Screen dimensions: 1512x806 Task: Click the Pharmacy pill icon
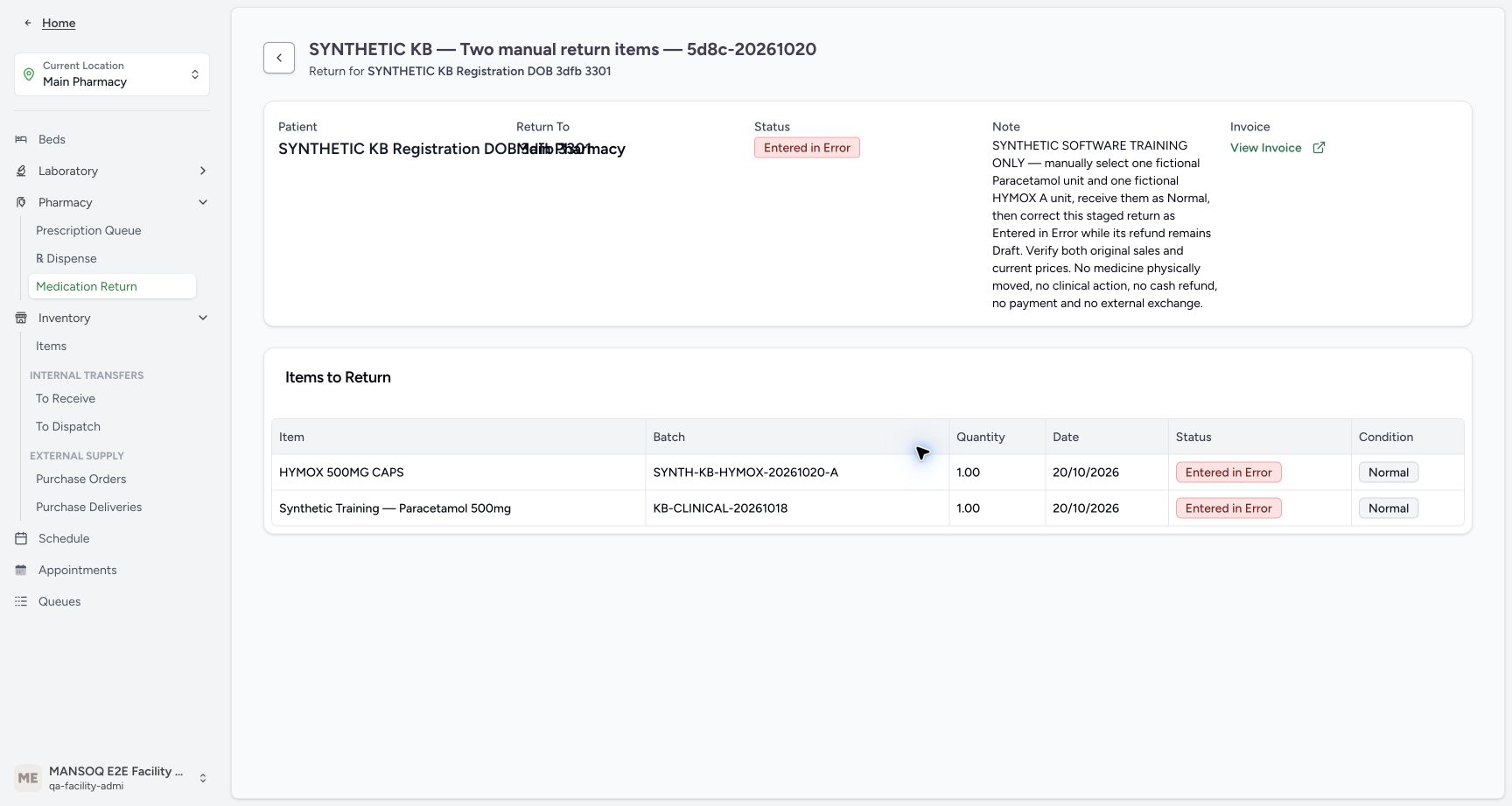pos(21,202)
